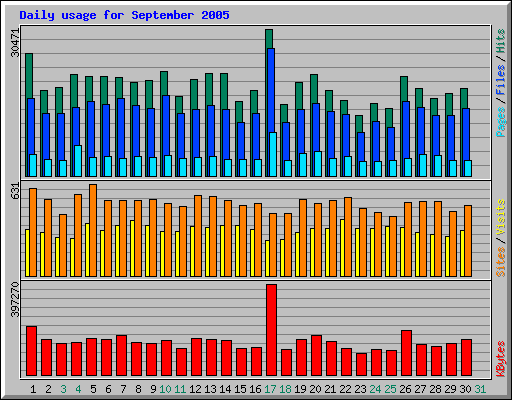Select the tallest orange Visits bar on day 5
512x400 pixels.
[93, 230]
